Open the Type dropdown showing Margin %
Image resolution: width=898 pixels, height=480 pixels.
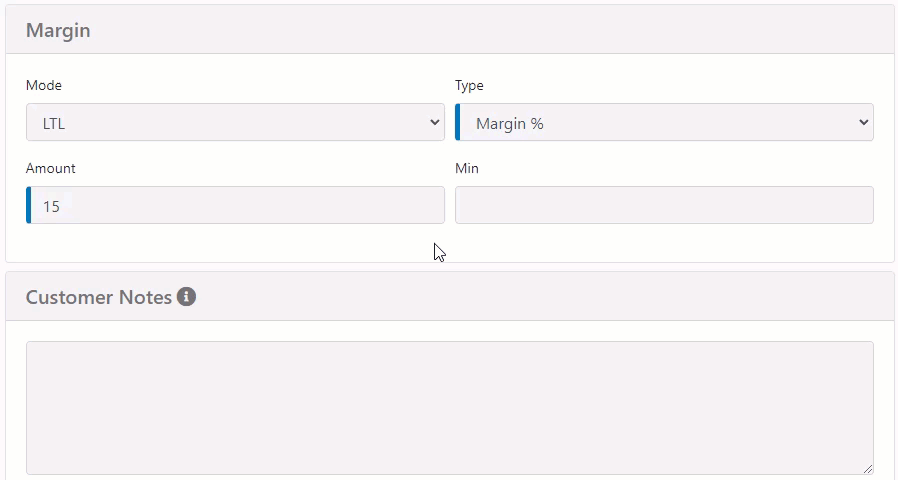(664, 122)
